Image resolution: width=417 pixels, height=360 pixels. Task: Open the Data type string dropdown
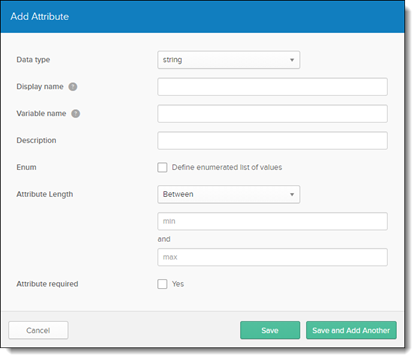[x=229, y=60]
